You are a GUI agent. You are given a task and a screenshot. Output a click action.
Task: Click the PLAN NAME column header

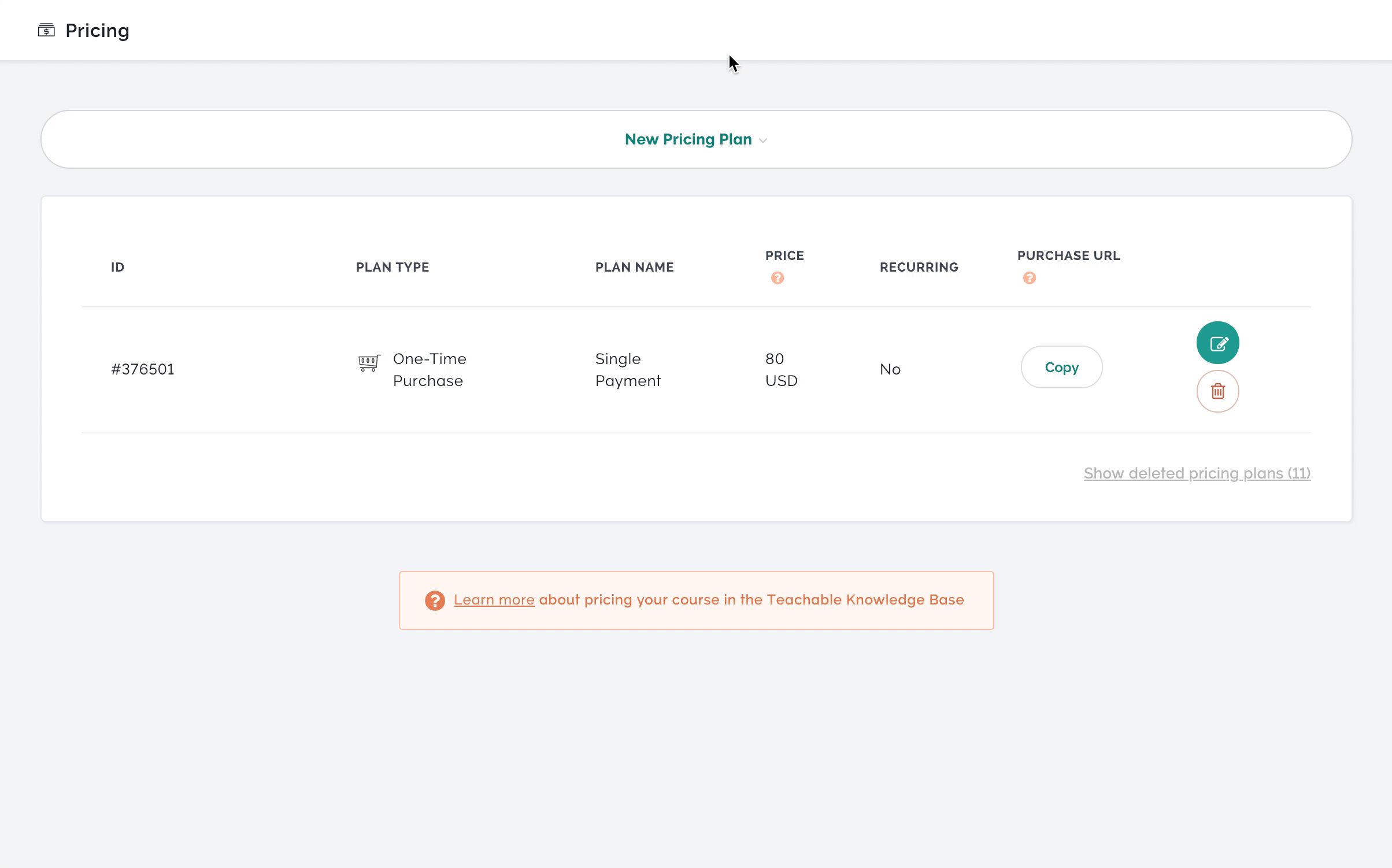coord(634,267)
